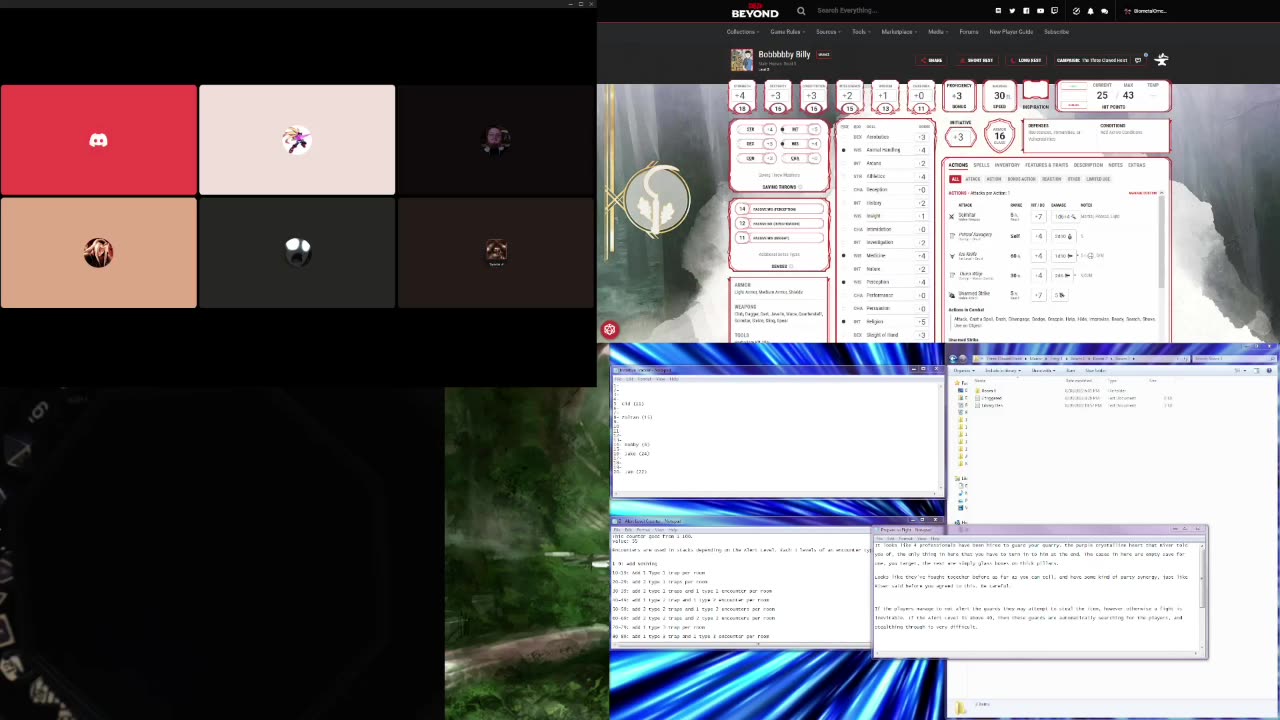1280x720 pixels.
Task: Click the Armor Class 16 shield
Action: coord(999,135)
